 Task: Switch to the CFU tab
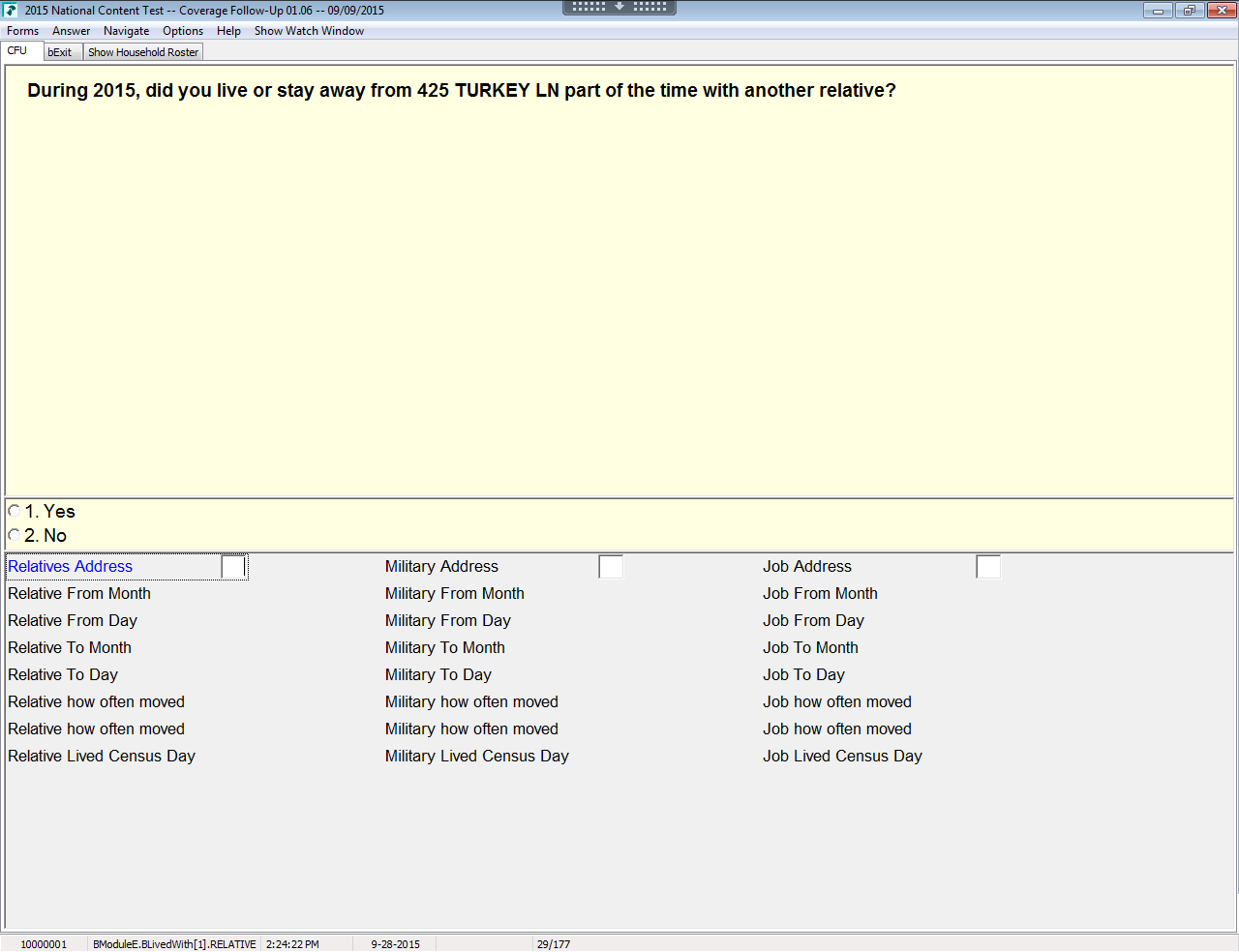click(17, 51)
